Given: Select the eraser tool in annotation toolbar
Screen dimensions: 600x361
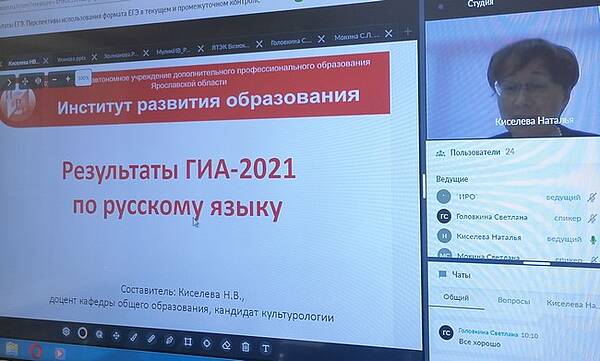Looking at the screenshot, I should click(226, 345).
